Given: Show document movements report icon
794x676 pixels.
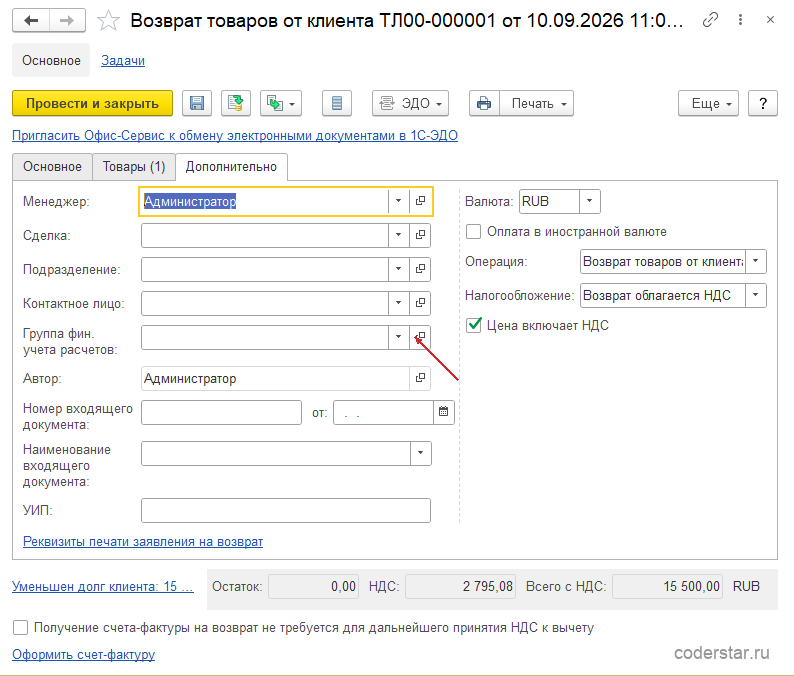Looking at the screenshot, I should coord(337,103).
